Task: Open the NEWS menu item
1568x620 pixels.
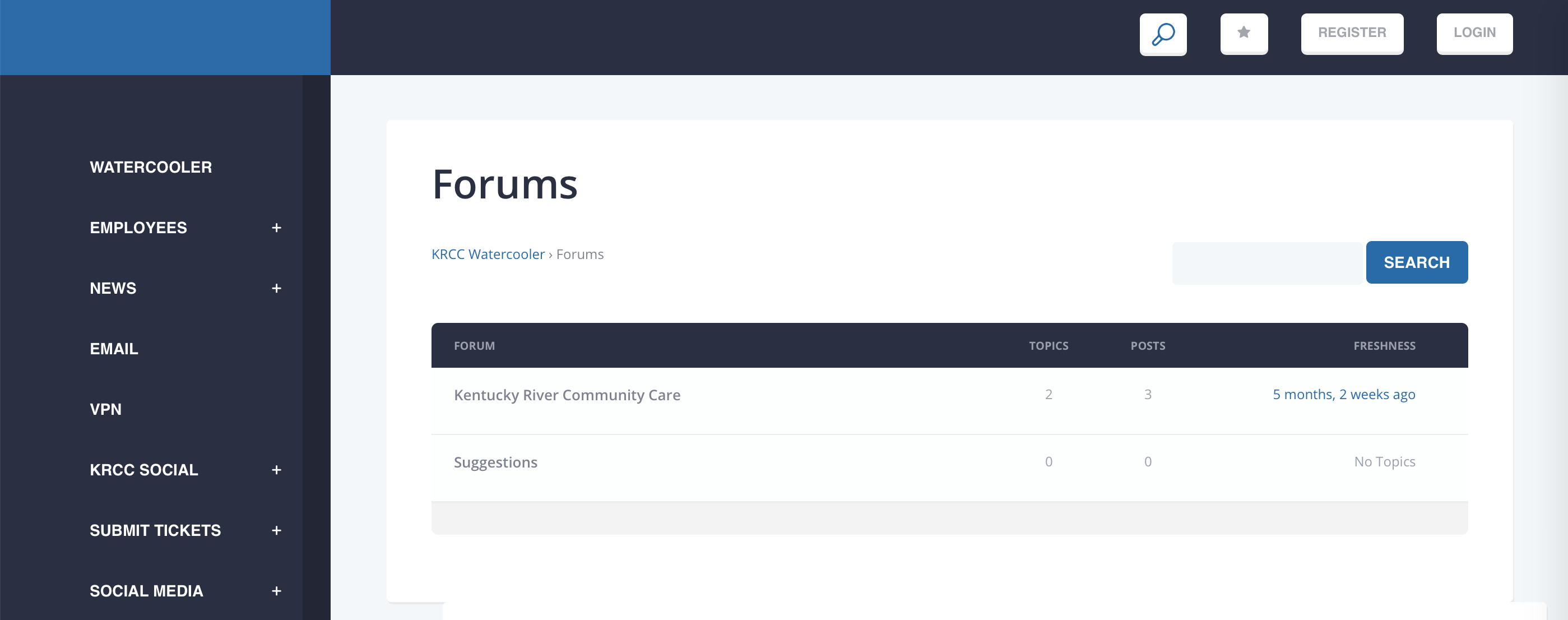Action: (113, 288)
